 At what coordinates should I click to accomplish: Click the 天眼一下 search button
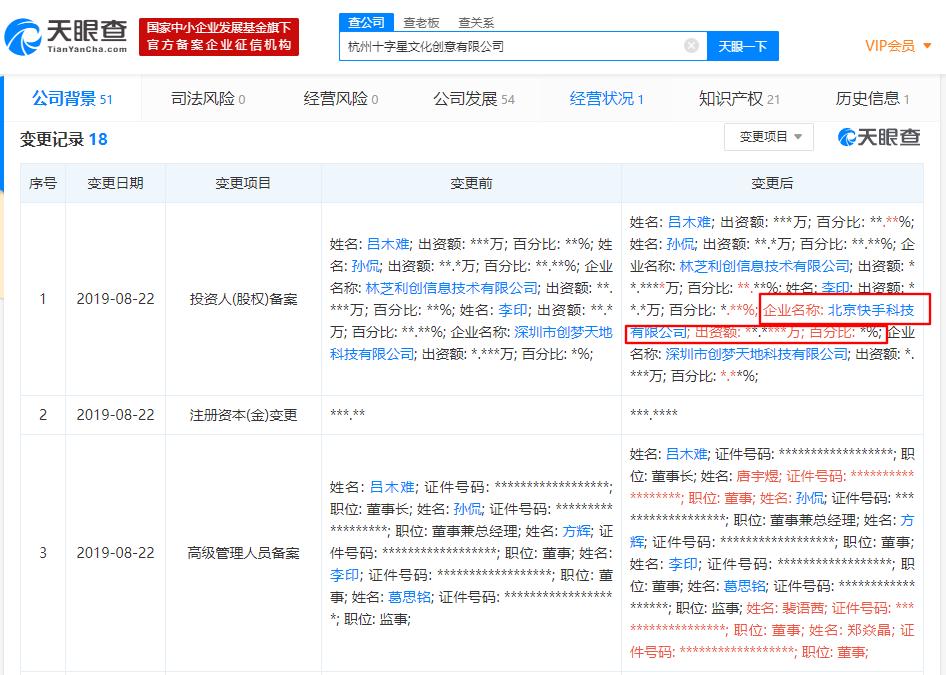(743, 46)
